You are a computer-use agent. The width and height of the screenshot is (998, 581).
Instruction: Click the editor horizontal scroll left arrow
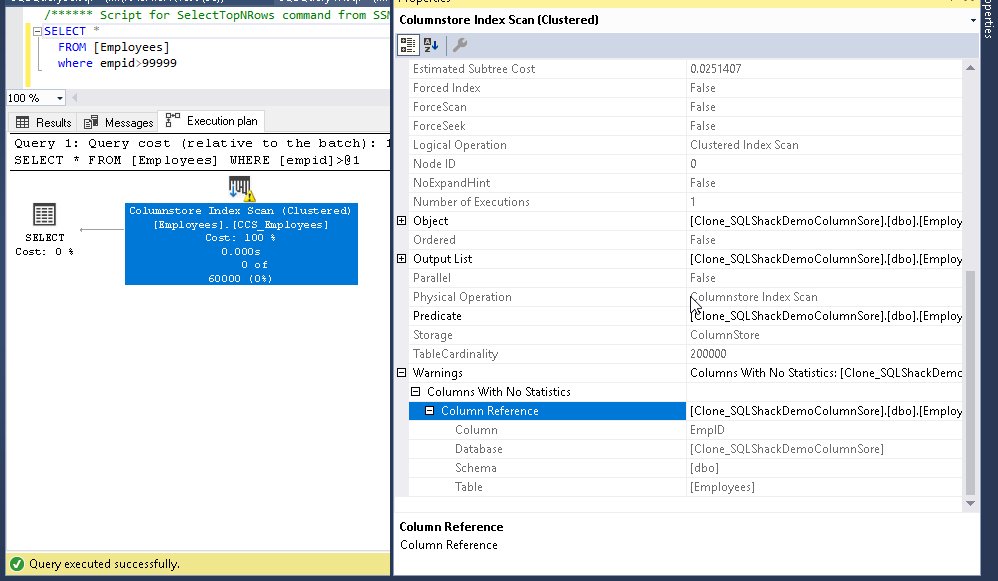75,98
